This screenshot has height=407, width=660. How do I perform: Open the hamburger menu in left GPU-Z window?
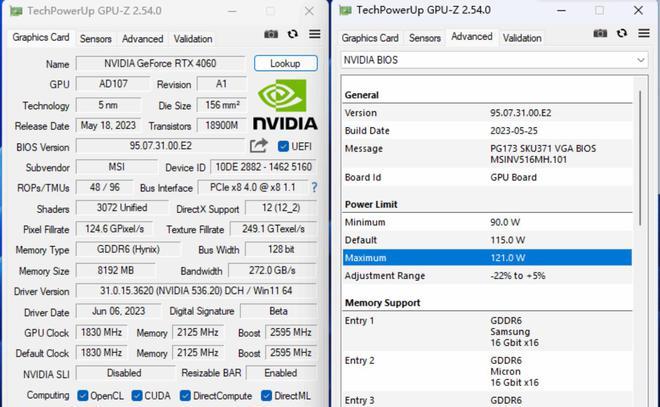[x=314, y=34]
